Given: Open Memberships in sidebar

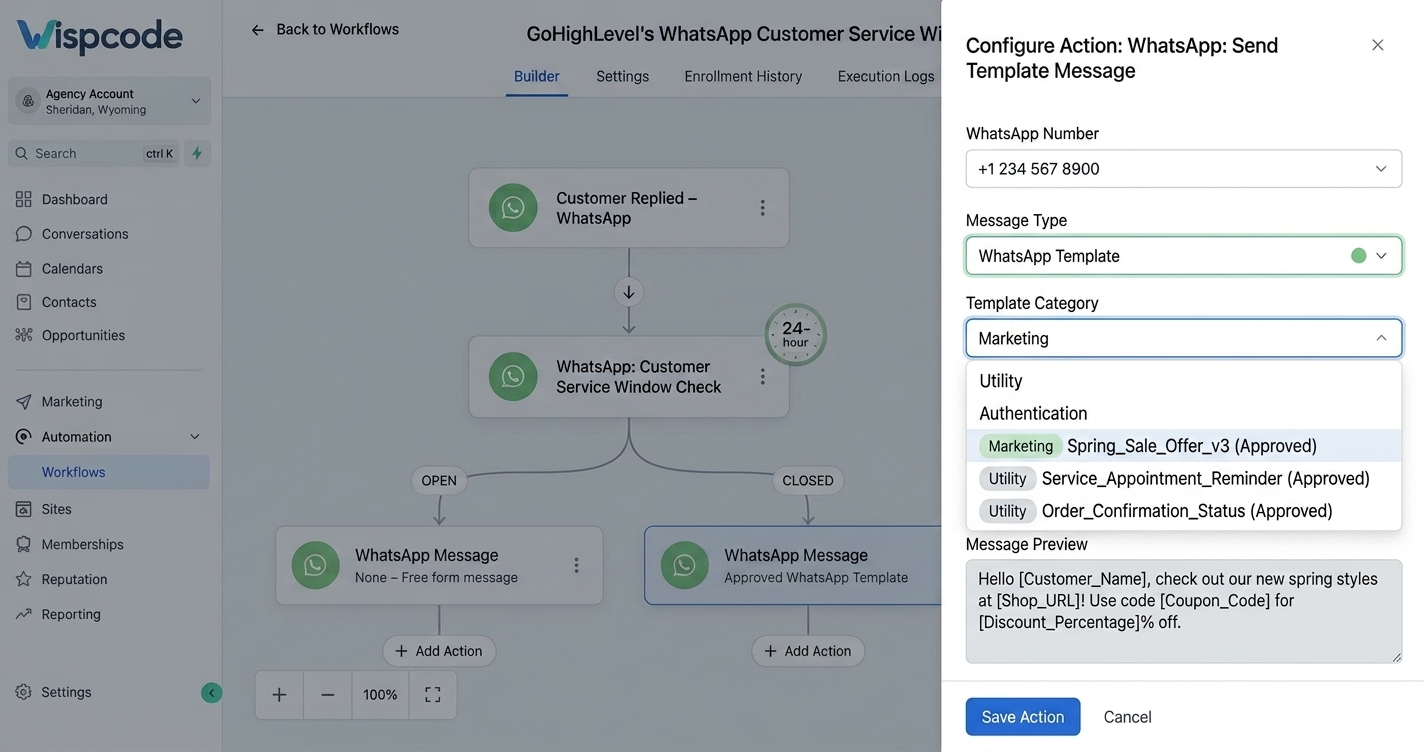Looking at the screenshot, I should click(x=82, y=544).
